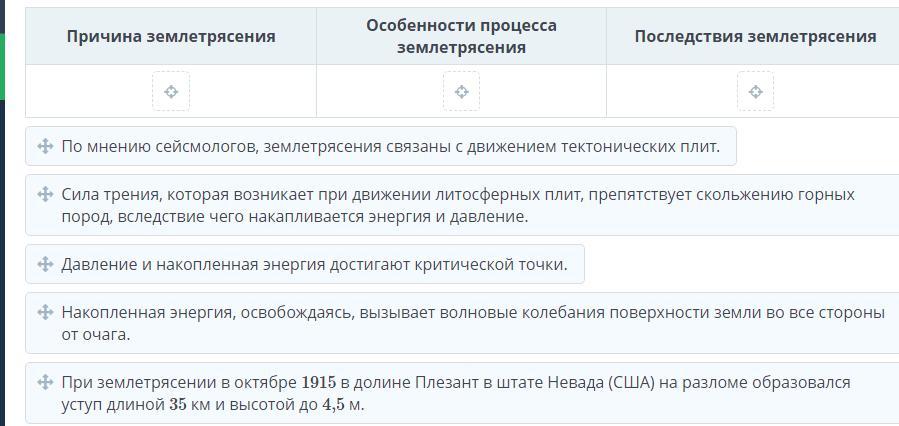Image resolution: width=899 pixels, height=426 pixels.
Task: Click drag handle of tectonic plates statement
Action: [x=45, y=146]
